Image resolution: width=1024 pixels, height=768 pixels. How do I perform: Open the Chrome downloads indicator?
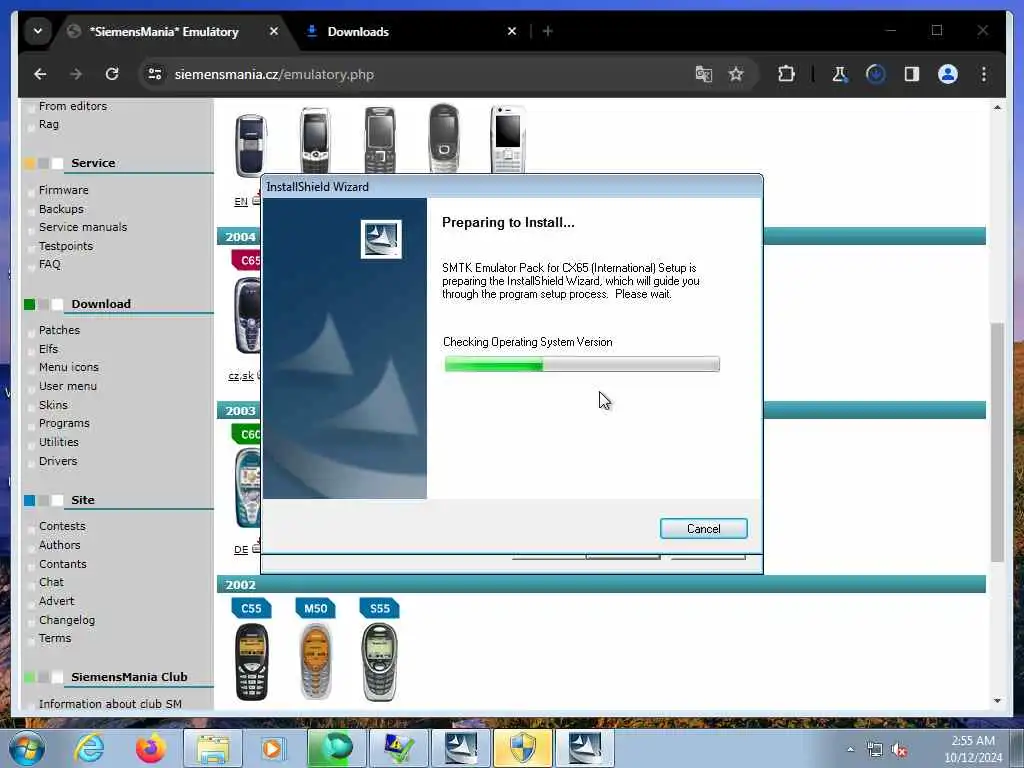(876, 74)
